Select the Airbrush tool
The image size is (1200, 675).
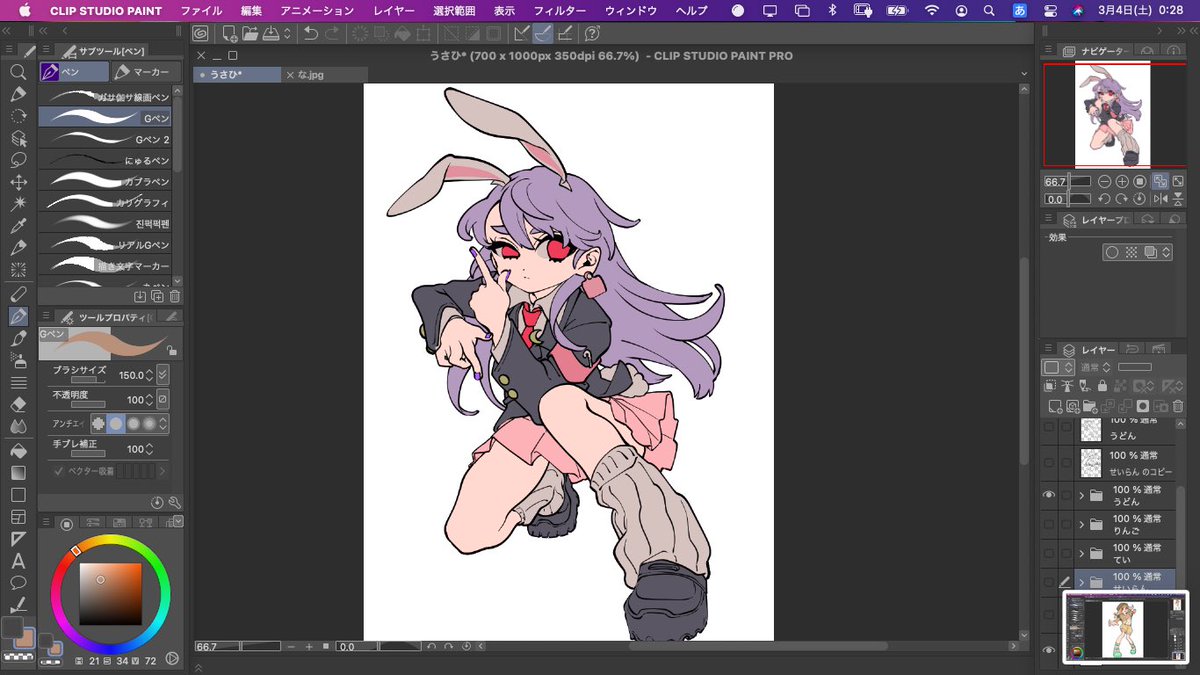[18, 361]
